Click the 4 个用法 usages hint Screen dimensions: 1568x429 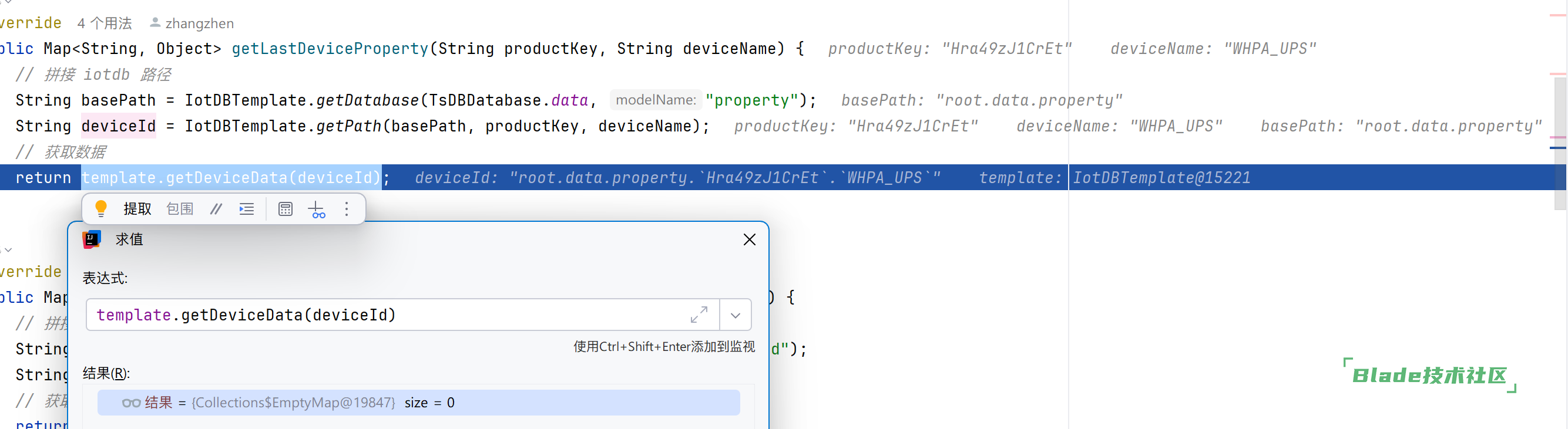104,23
